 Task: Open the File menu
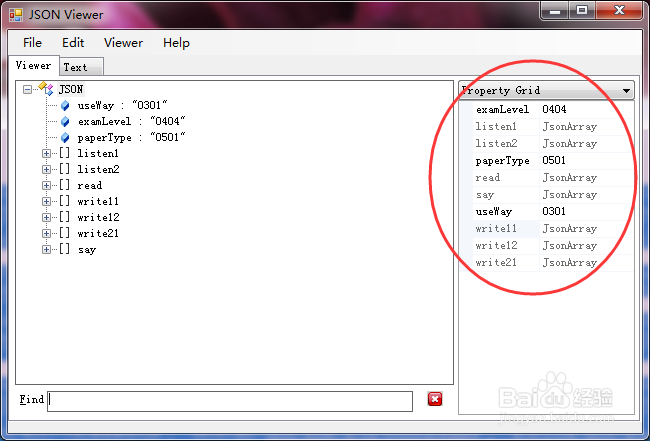point(32,43)
